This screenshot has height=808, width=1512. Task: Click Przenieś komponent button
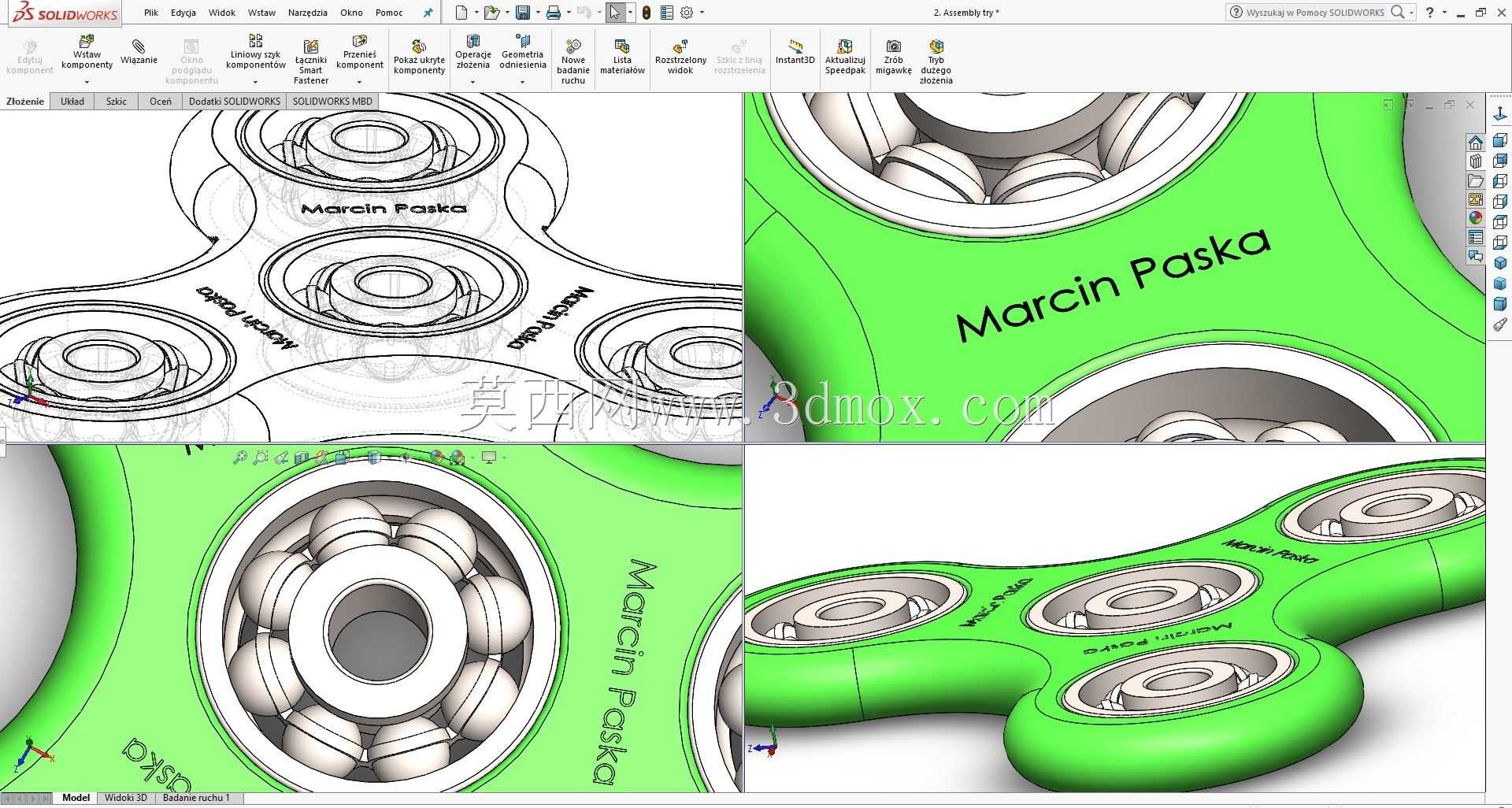coord(360,52)
